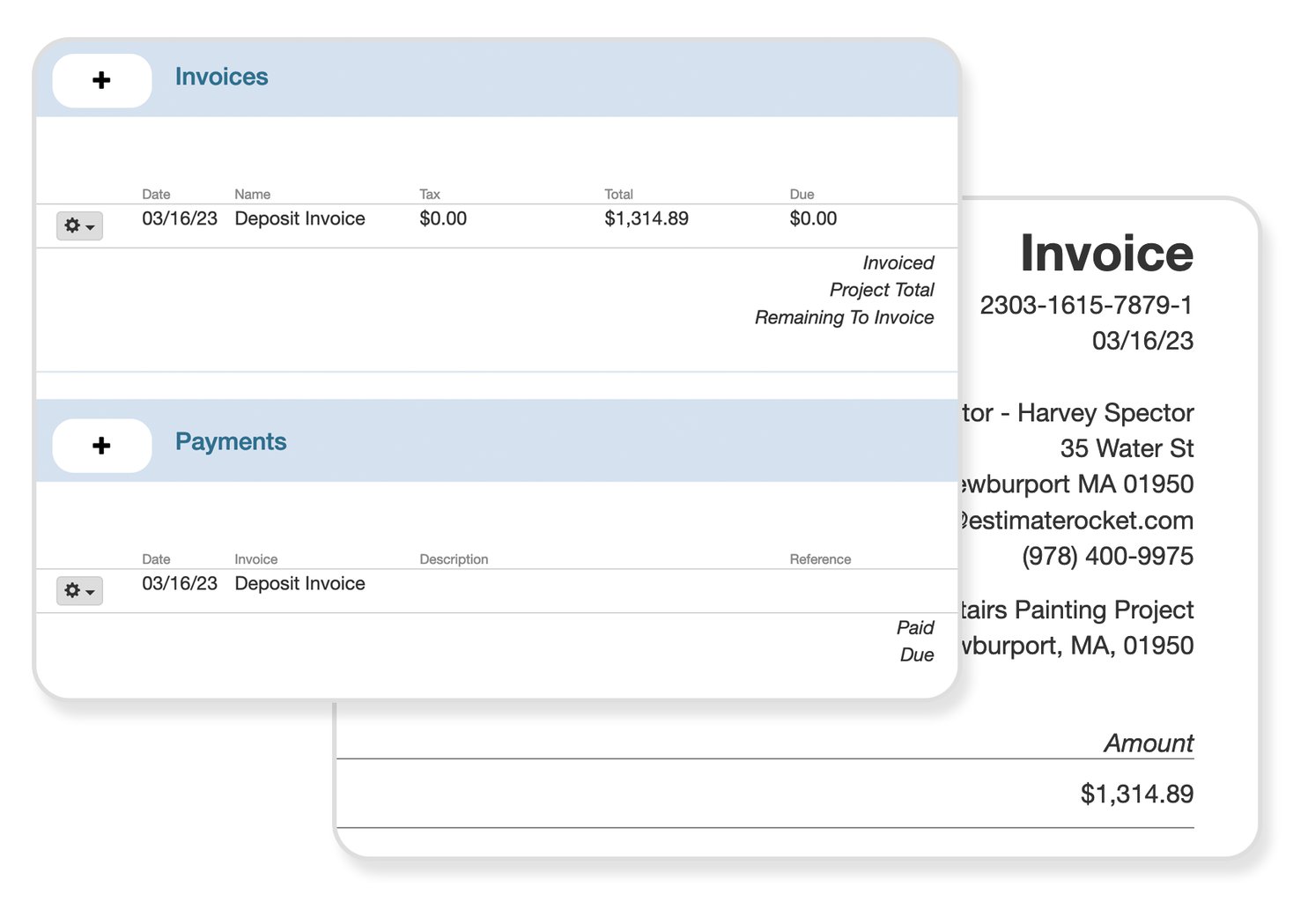The height and width of the screenshot is (924, 1308).
Task: Click the phone number (978) 400-9975
Action: pos(1106,556)
